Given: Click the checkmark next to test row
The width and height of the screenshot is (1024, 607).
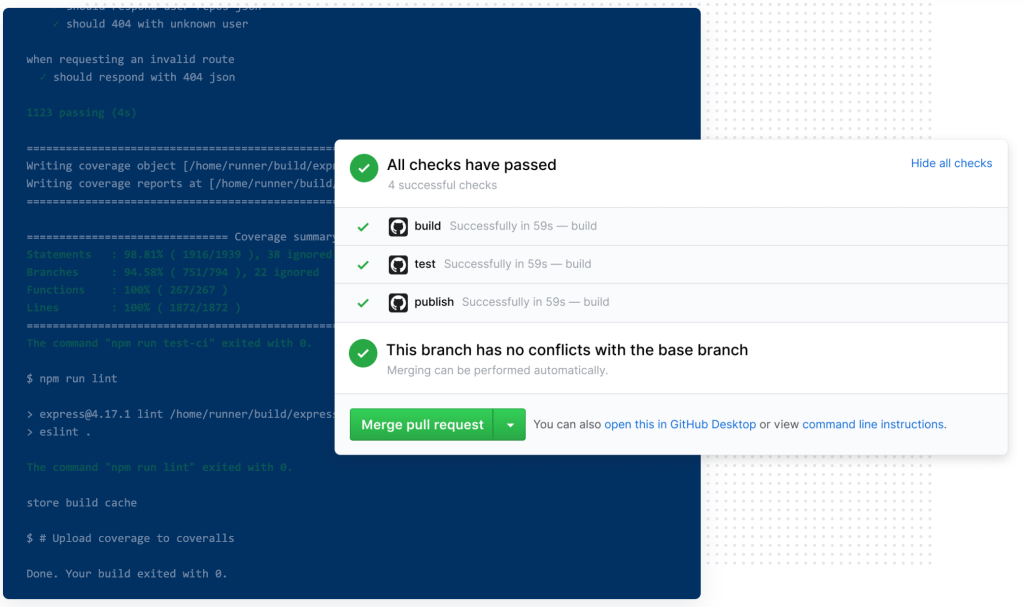Looking at the screenshot, I should coord(363,265).
